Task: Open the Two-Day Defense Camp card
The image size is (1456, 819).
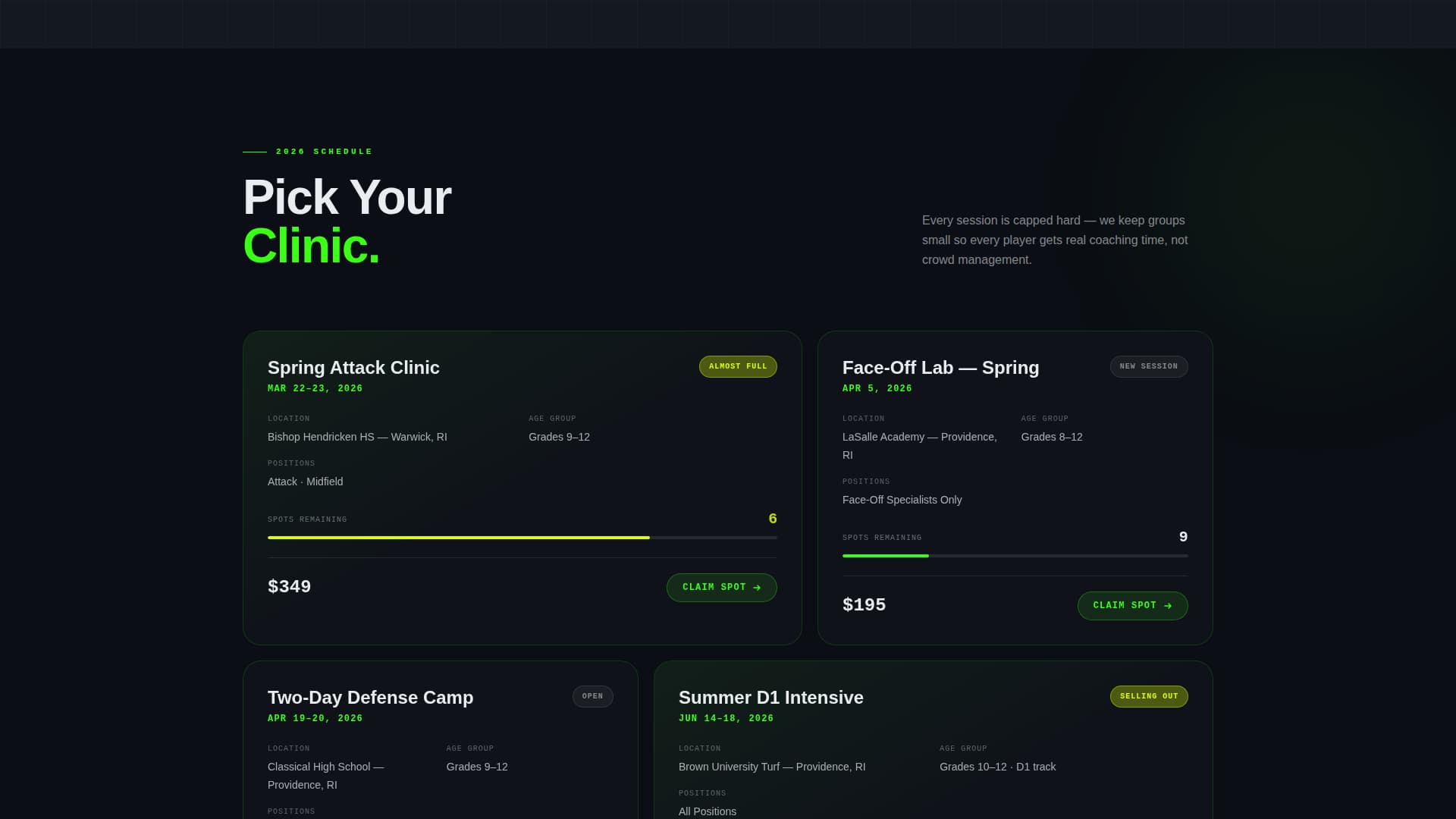Action: point(440,739)
